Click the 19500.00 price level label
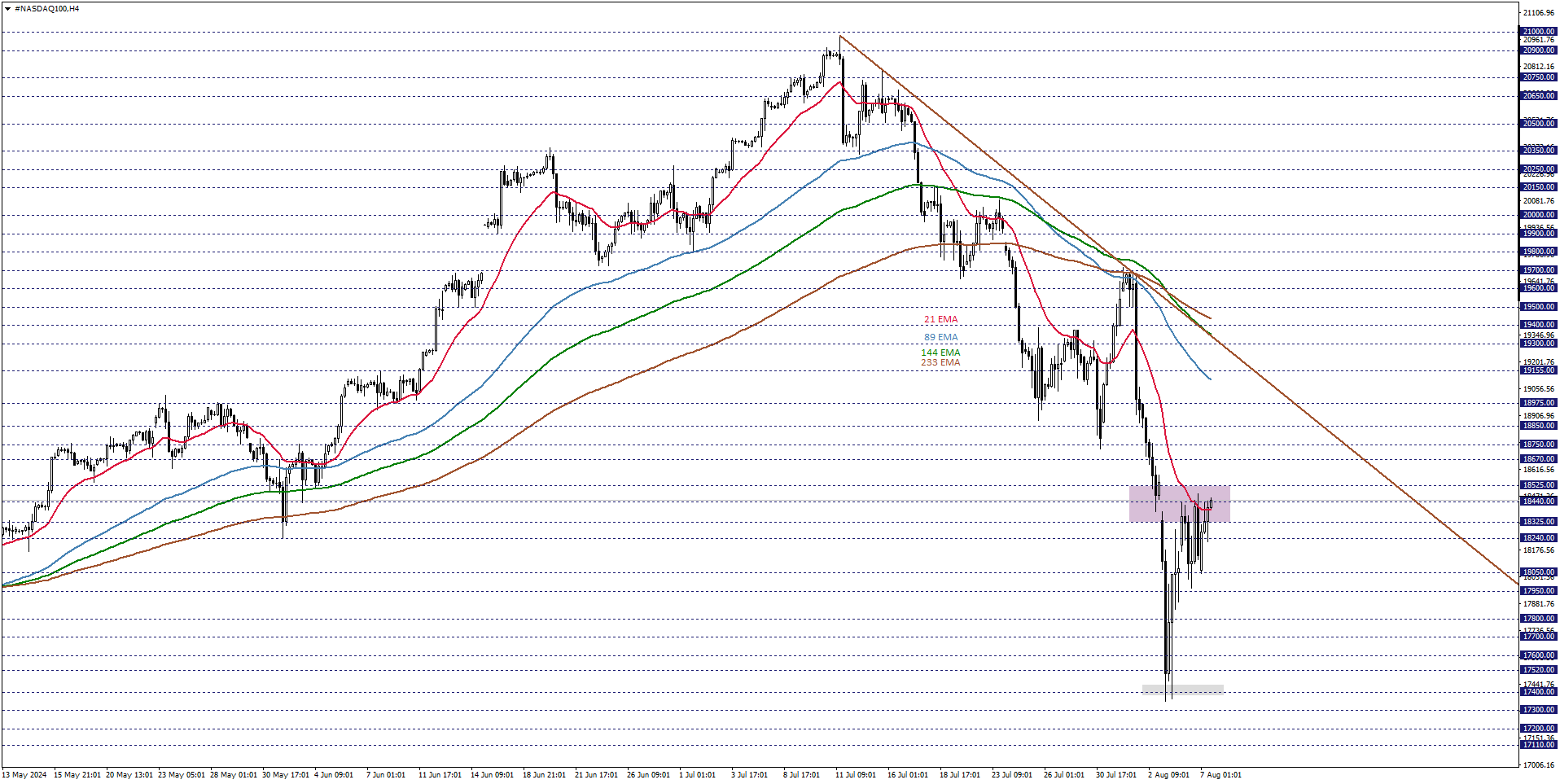Viewport: 1560px width, 784px height. (1539, 307)
